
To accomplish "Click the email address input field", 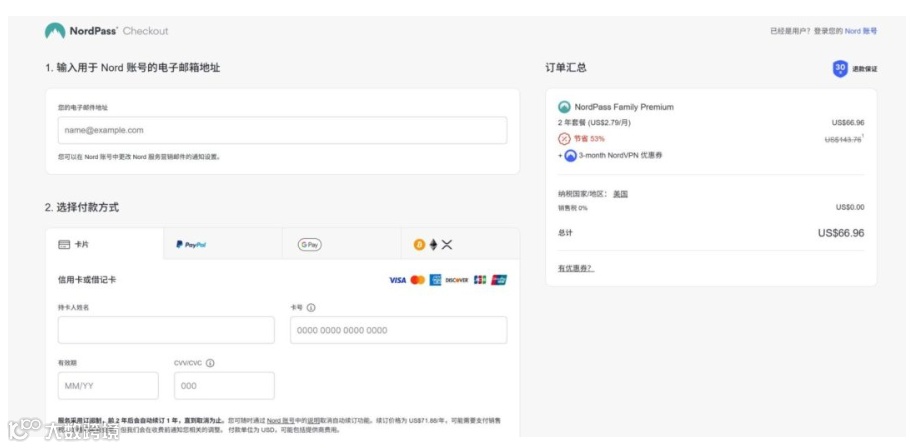I will click(x=282, y=130).
